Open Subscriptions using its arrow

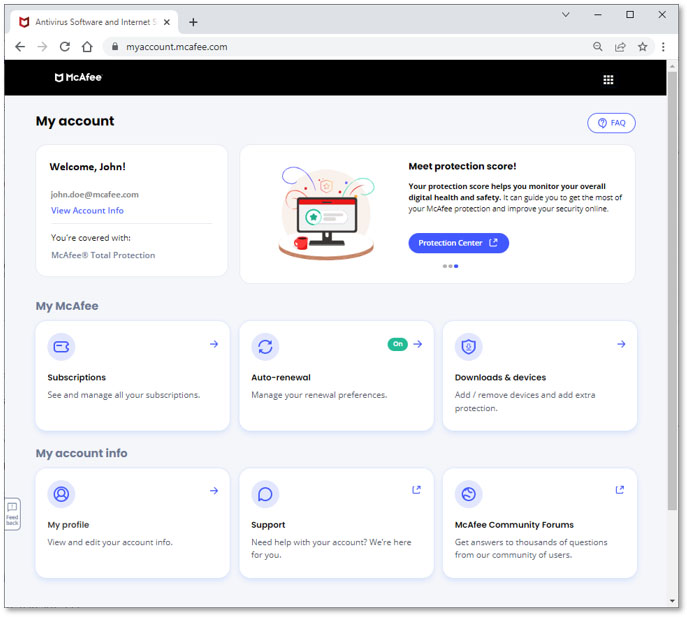click(214, 344)
